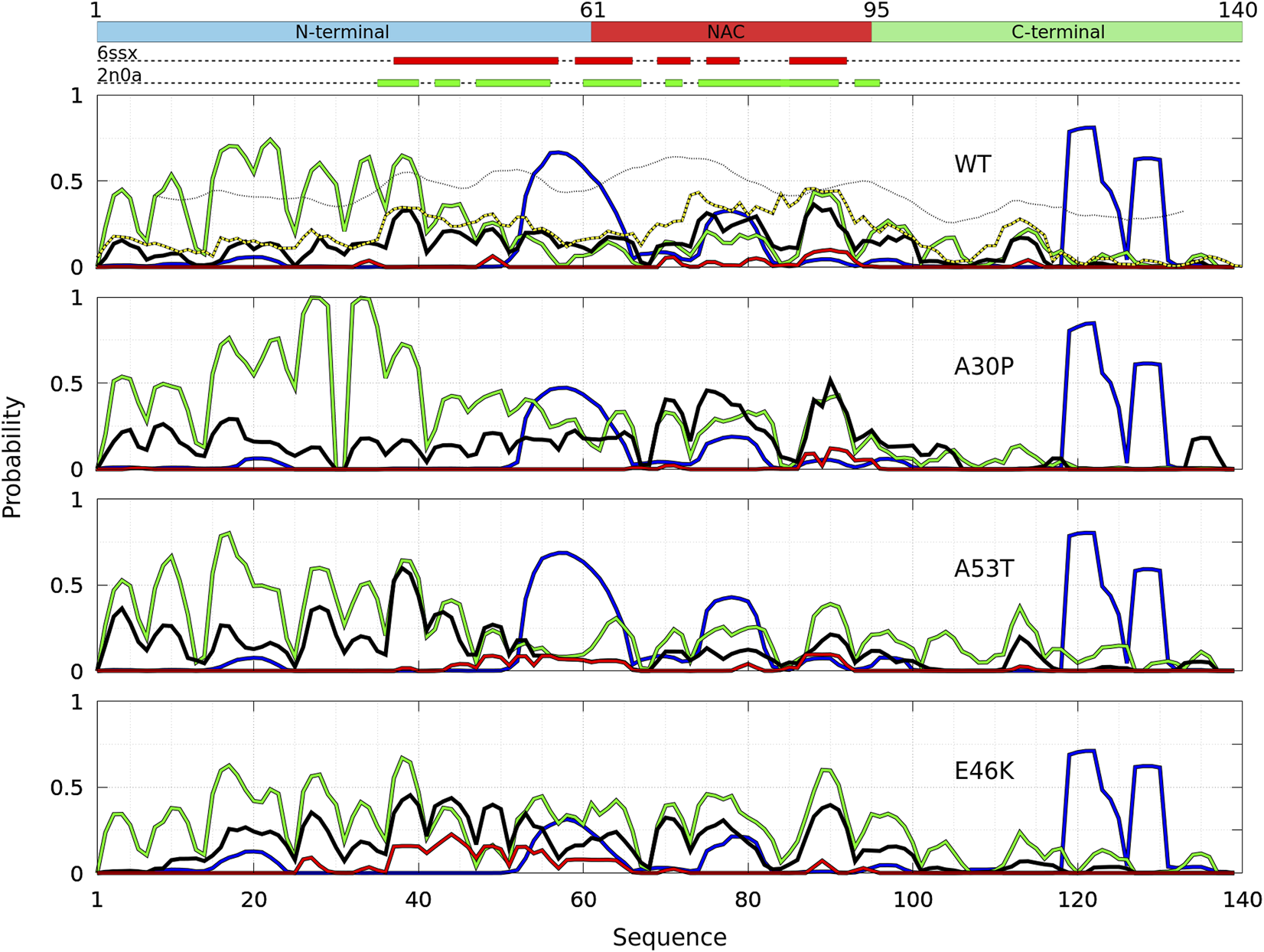Click the Probability y-axis title
The height and width of the screenshot is (952, 1264).
(x=12, y=458)
